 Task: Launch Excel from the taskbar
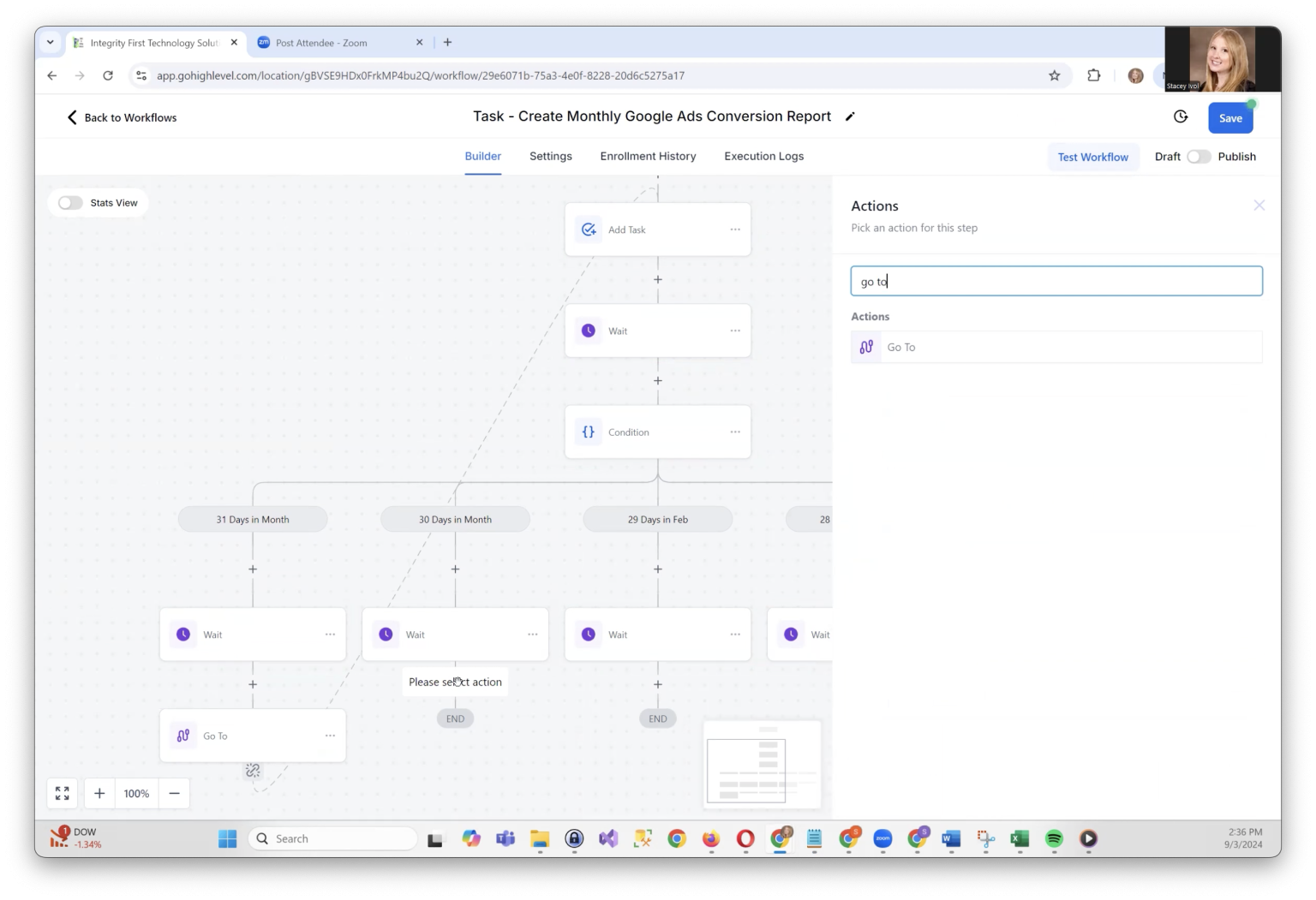(x=1020, y=838)
